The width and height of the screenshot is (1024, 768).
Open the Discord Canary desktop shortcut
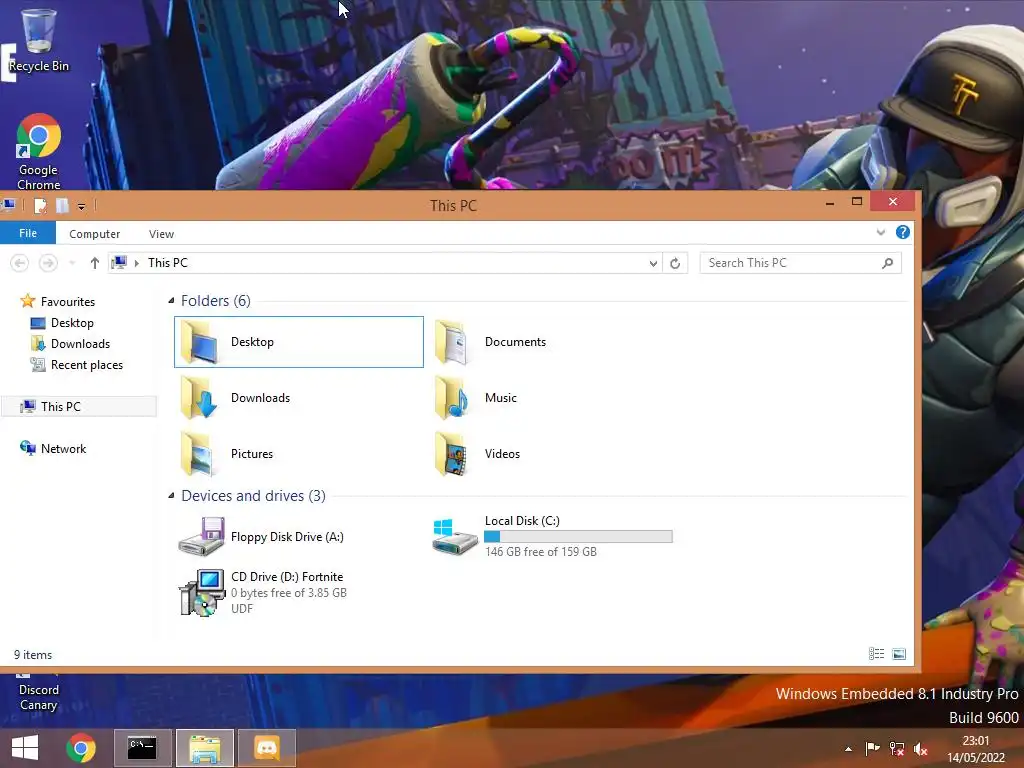coord(39,692)
